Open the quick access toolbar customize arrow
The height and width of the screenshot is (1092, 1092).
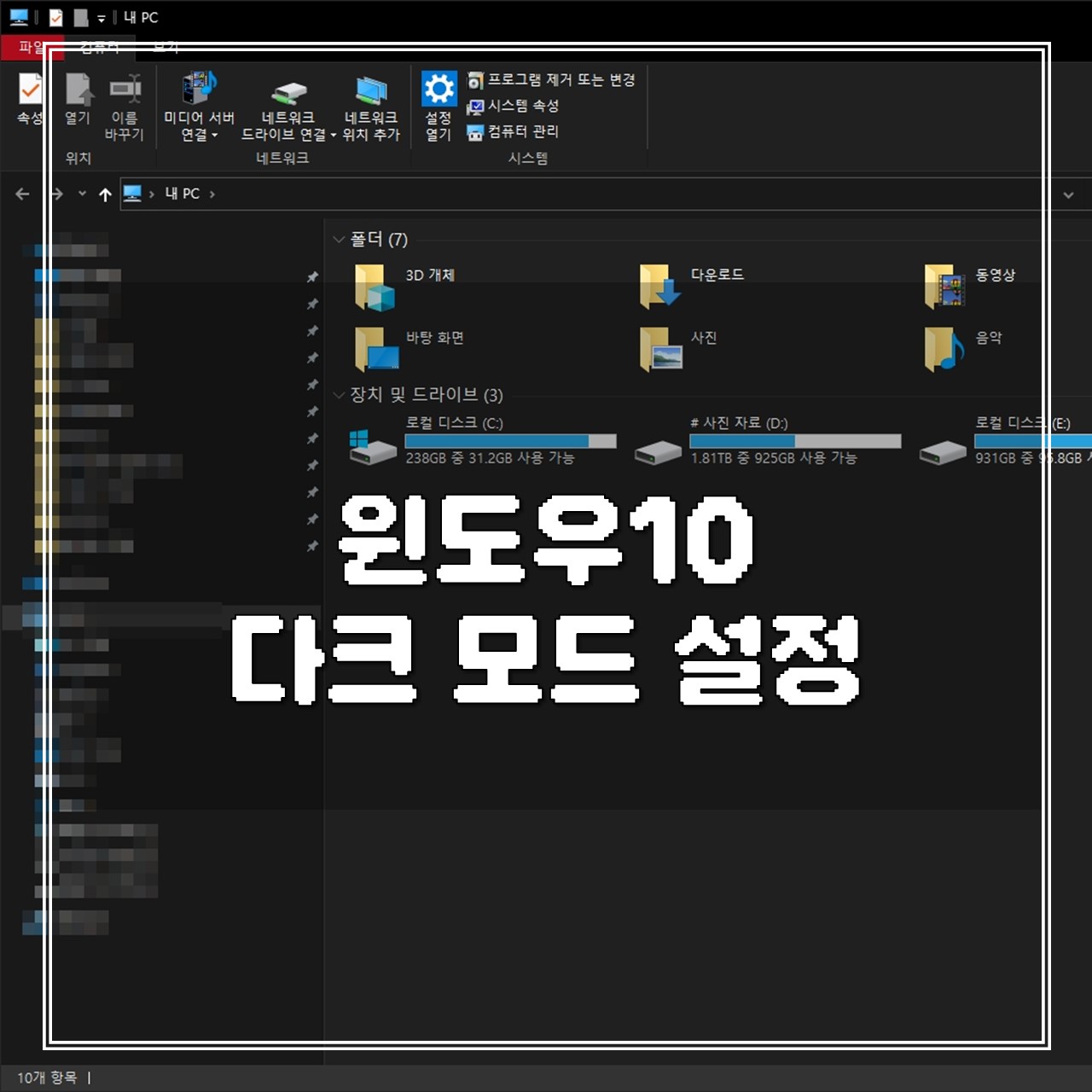[101, 18]
